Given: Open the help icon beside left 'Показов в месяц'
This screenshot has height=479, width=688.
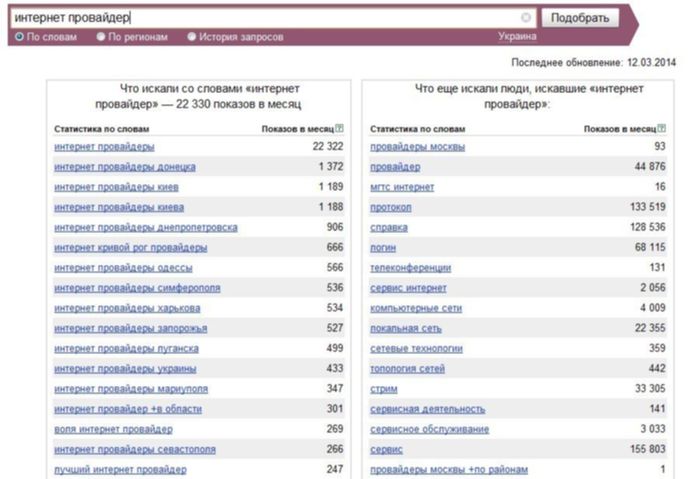Looking at the screenshot, I should (339, 129).
